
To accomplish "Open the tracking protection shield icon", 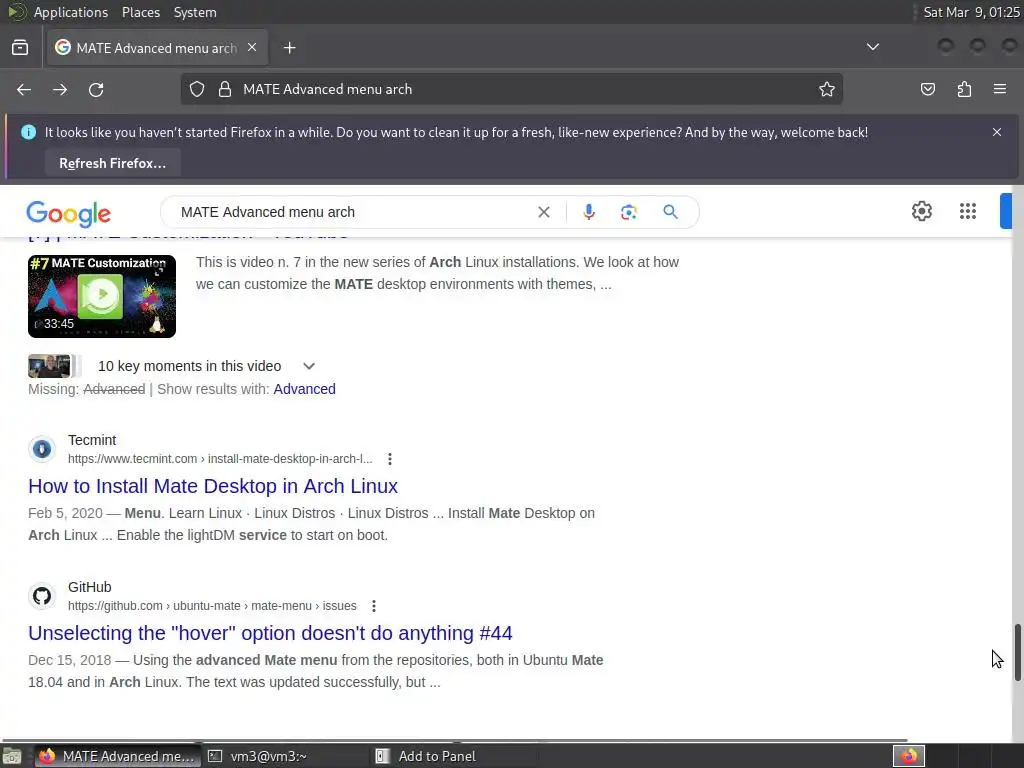I will click(x=197, y=89).
